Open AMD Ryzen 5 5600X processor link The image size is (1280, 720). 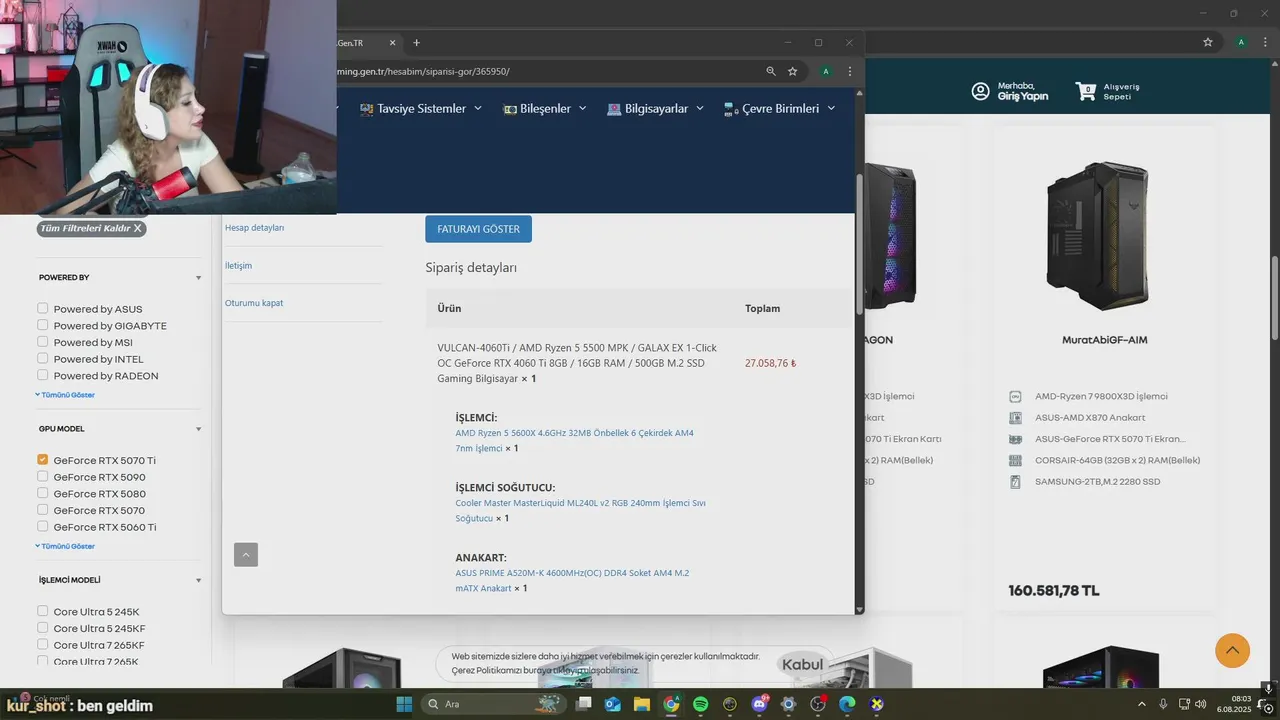pyautogui.click(x=574, y=440)
